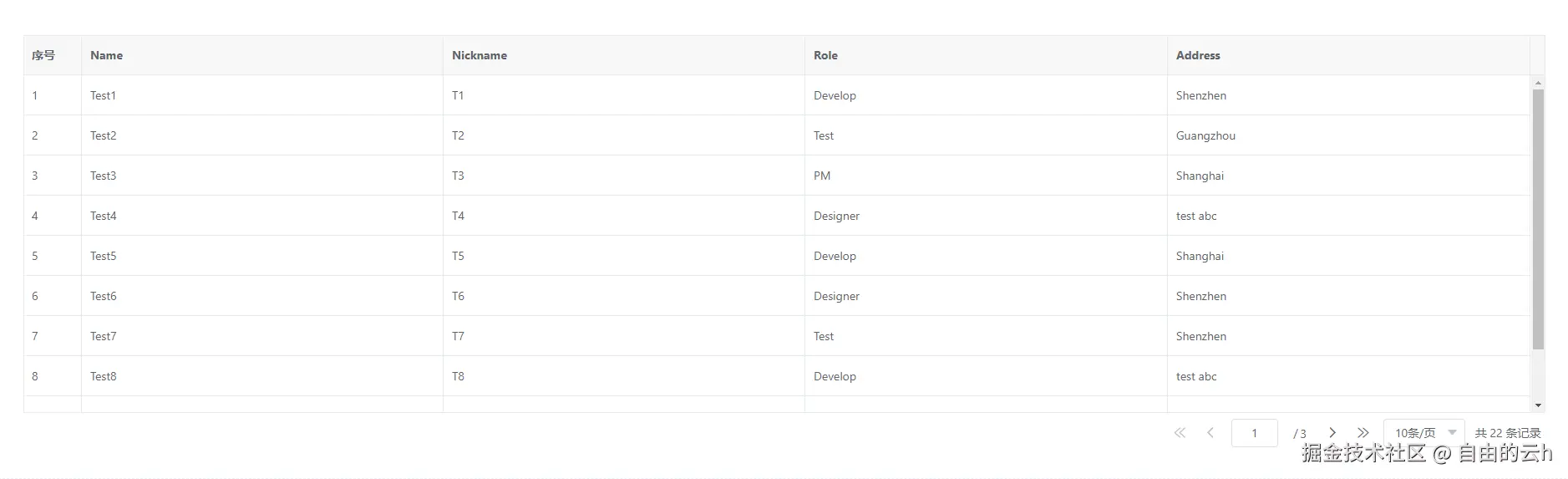
Task: Select the Test4 row Designer cell
Action: point(836,216)
